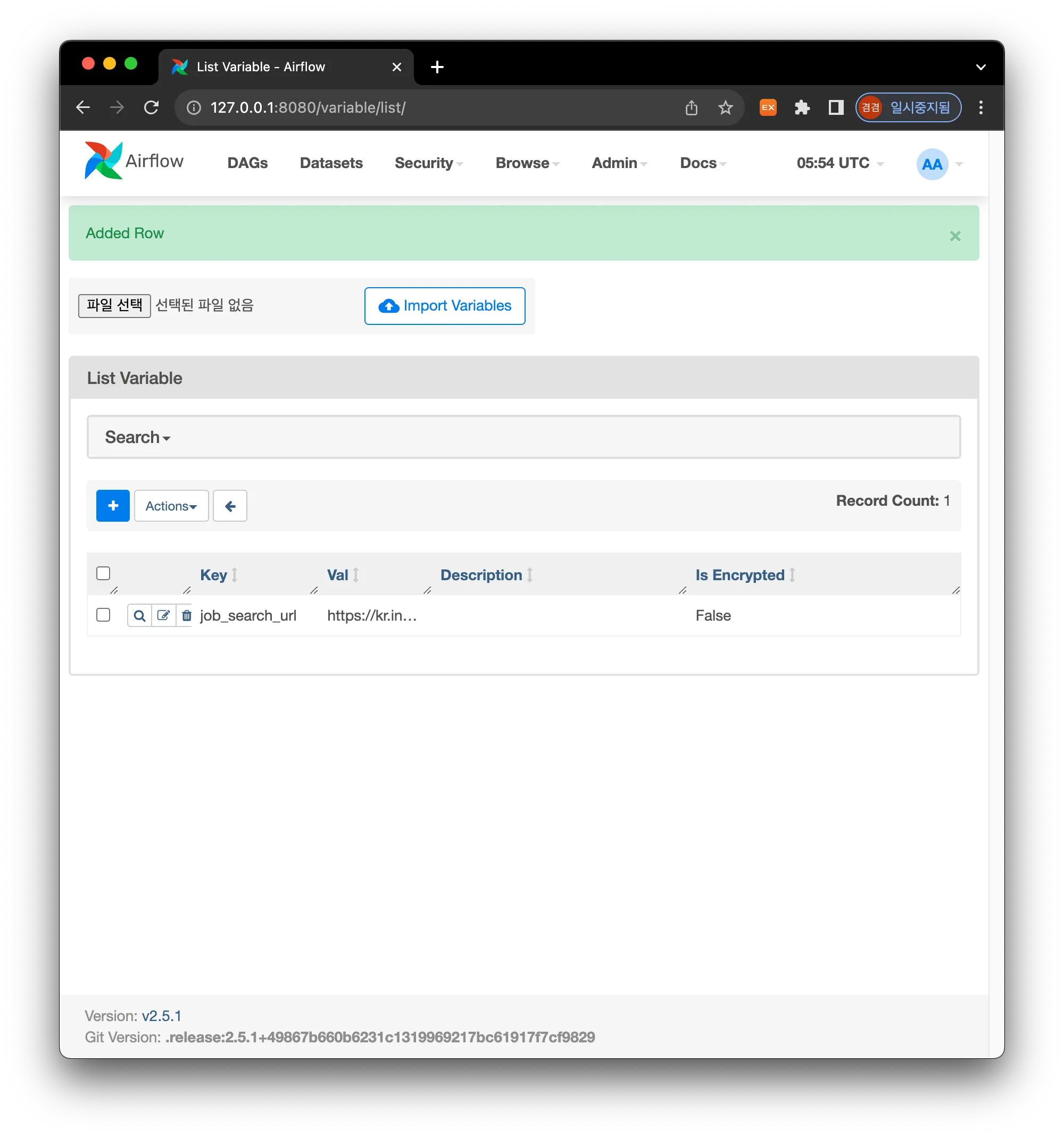
Task: Click the Import Variables button
Action: click(x=444, y=306)
